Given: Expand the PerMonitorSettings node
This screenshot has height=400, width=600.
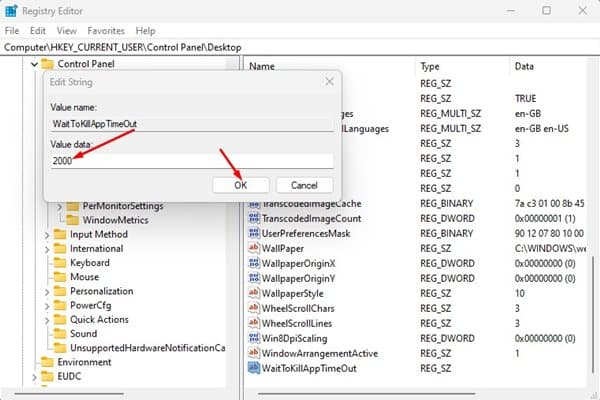Looking at the screenshot, I should 60,207.
